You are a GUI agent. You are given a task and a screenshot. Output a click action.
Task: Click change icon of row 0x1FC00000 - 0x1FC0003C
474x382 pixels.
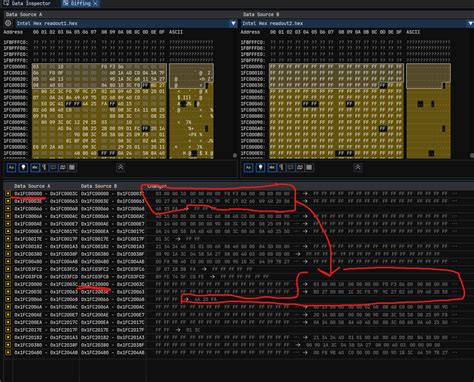pyautogui.click(x=8, y=194)
